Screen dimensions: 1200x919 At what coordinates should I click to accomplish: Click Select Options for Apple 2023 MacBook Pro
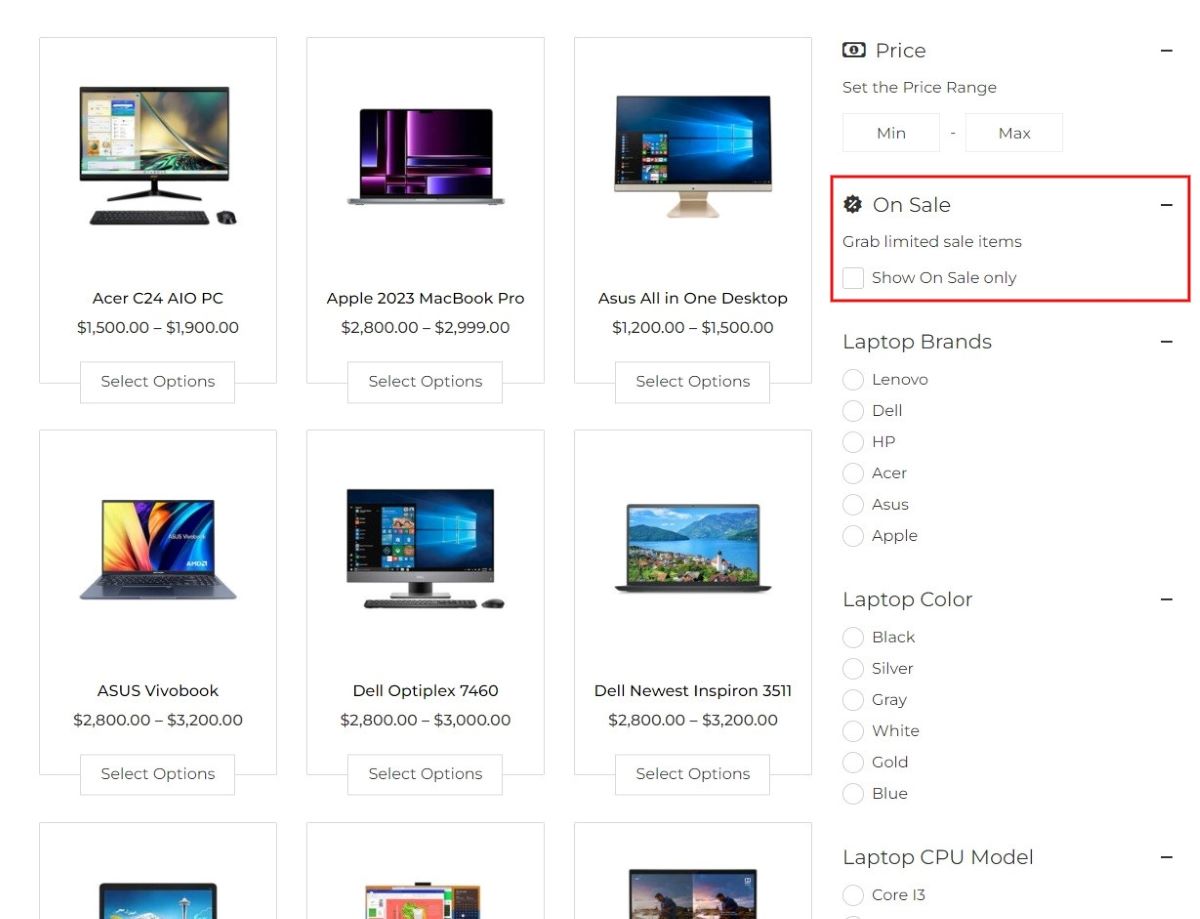click(425, 382)
